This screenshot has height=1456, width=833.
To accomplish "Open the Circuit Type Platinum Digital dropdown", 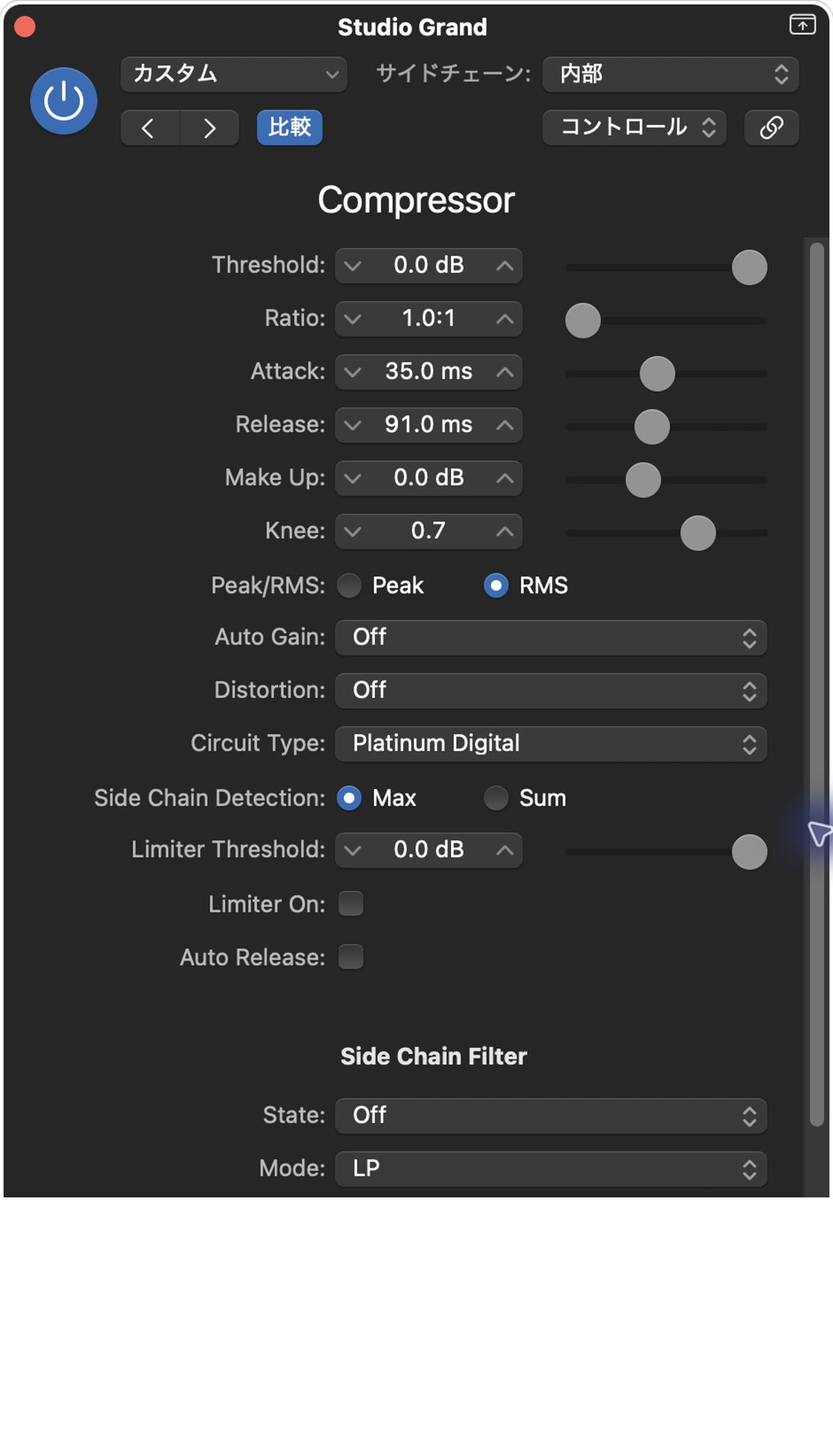I will 551,744.
